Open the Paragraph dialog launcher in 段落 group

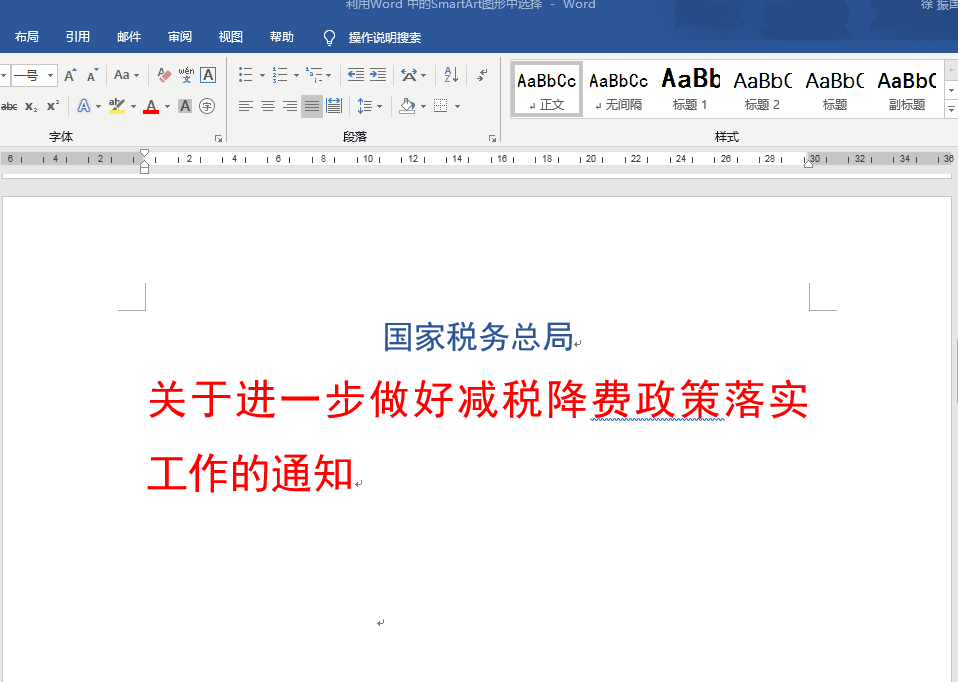coord(492,139)
